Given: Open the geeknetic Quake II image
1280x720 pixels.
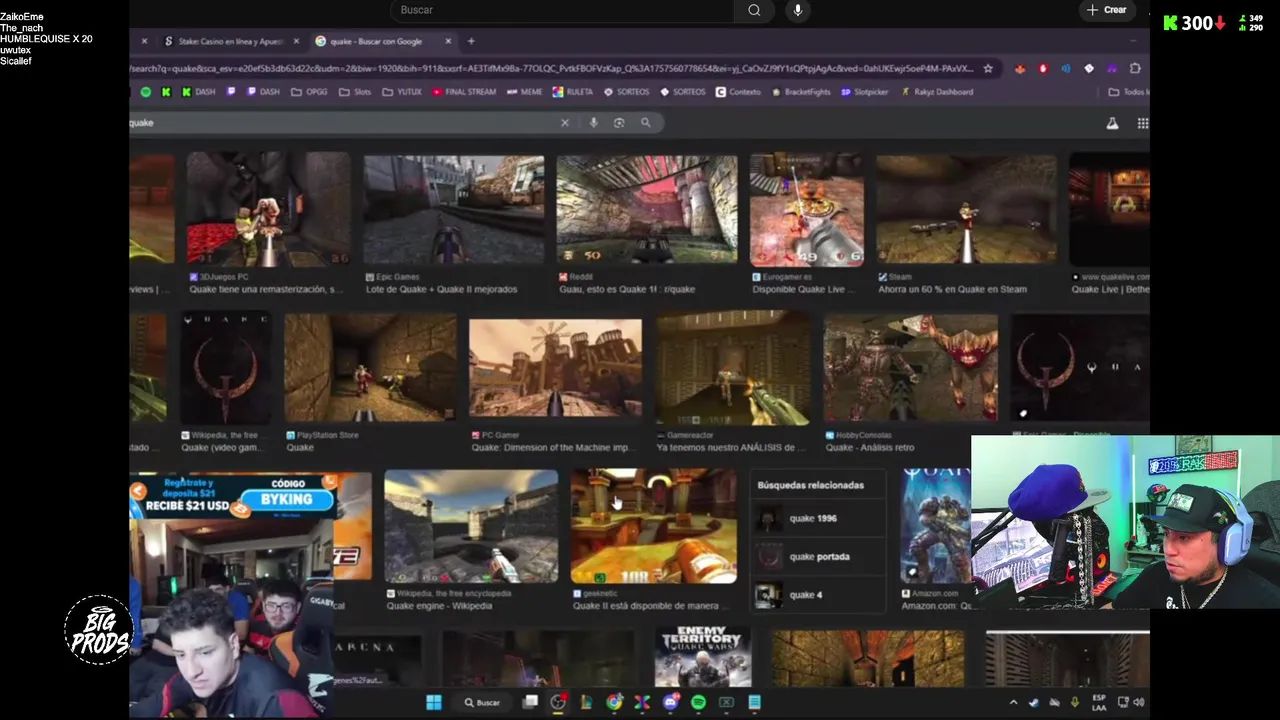Looking at the screenshot, I should tap(653, 526).
